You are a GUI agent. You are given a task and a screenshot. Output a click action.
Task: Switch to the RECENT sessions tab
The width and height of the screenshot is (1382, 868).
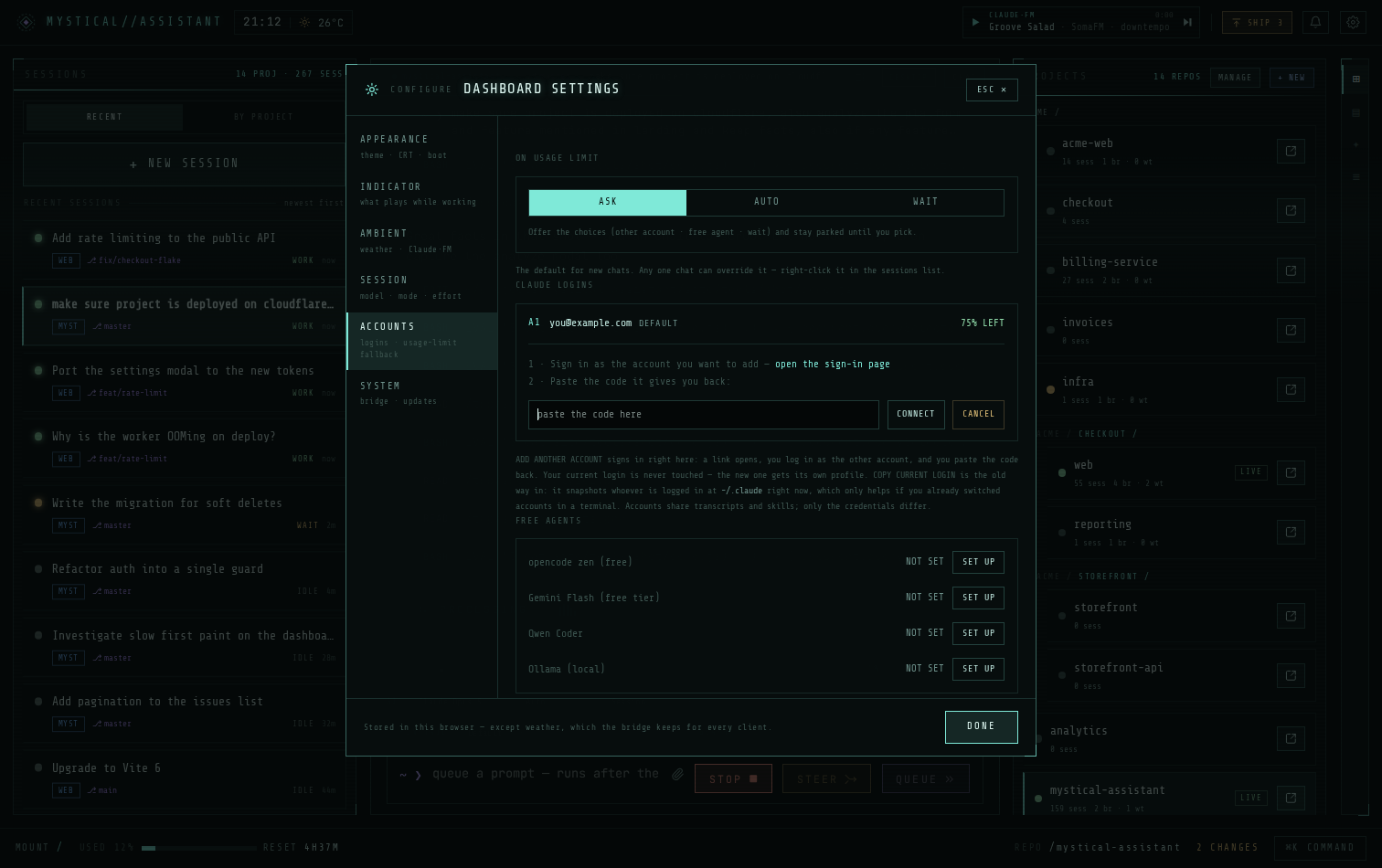(104, 117)
